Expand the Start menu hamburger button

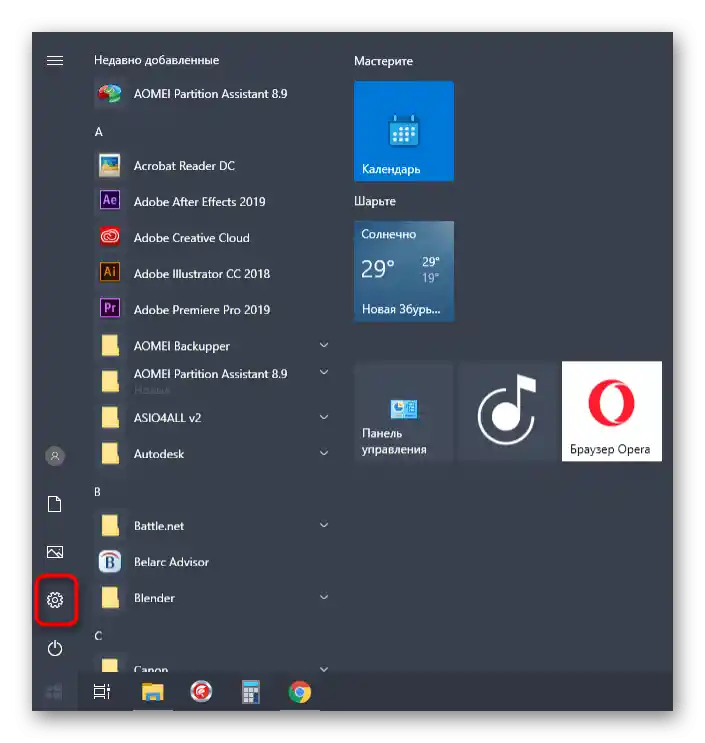point(55,61)
